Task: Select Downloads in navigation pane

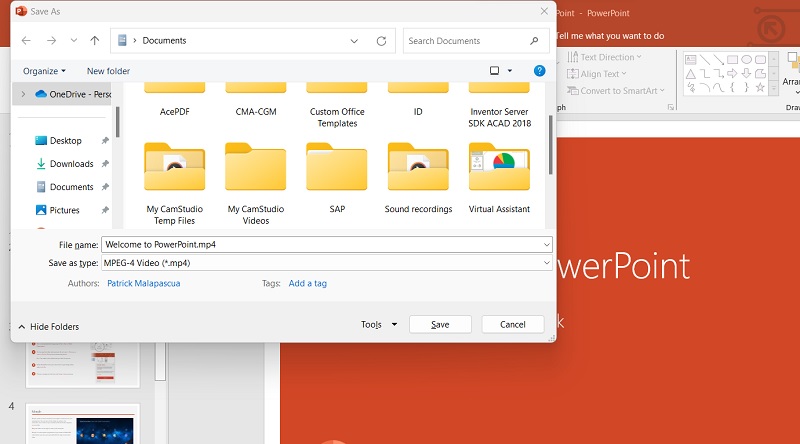Action: point(71,164)
